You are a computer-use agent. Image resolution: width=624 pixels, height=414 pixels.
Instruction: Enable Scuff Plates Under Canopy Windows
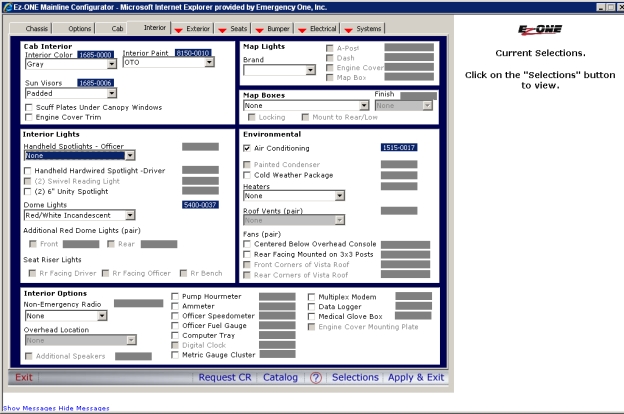click(x=29, y=107)
